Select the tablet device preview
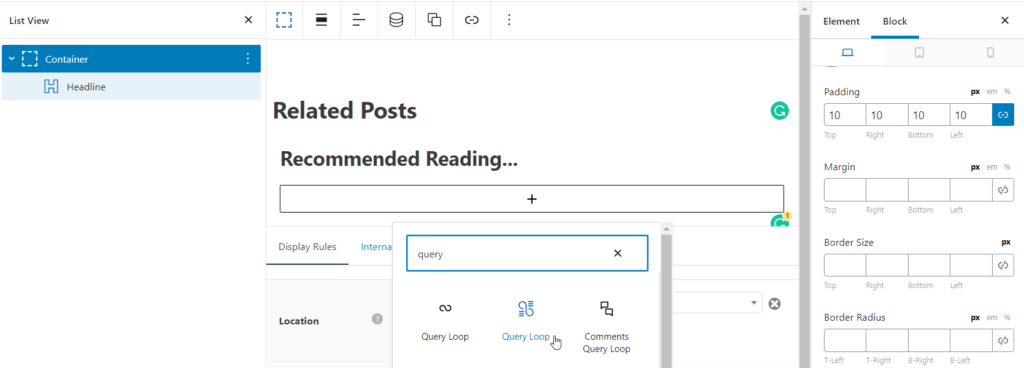Viewport: 1024px width, 368px height. pyautogui.click(x=919, y=53)
